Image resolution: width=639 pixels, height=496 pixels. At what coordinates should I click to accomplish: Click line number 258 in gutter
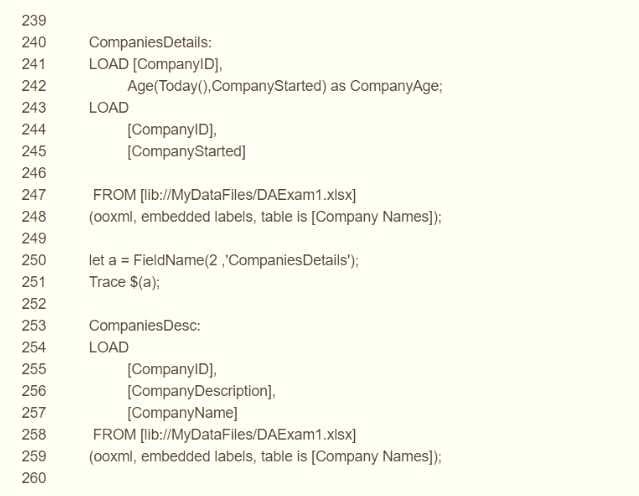pos(33,434)
